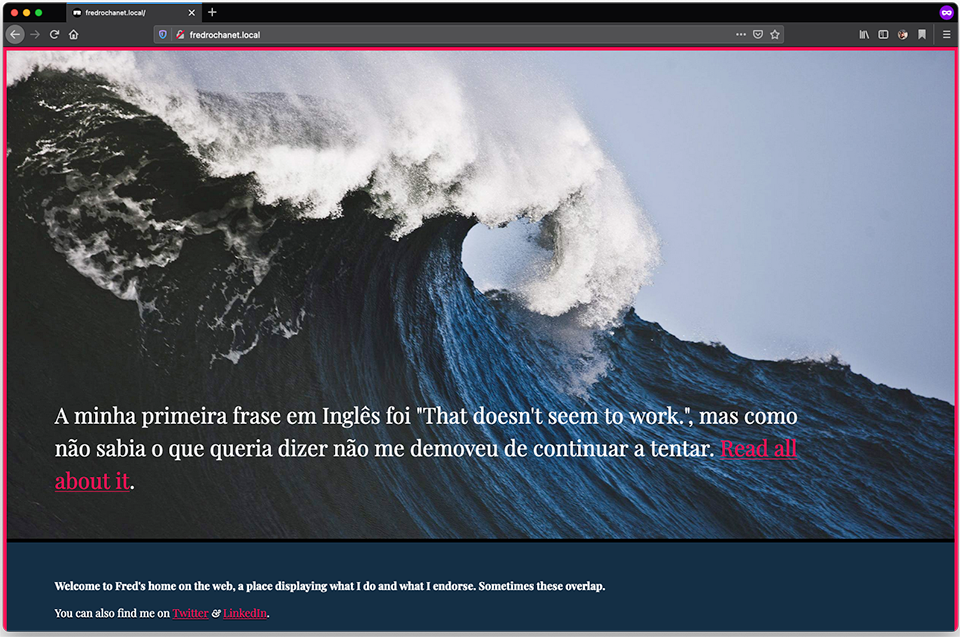Viewport: 960px width, 637px height.
Task: Save page to Pocket icon
Action: click(758, 35)
